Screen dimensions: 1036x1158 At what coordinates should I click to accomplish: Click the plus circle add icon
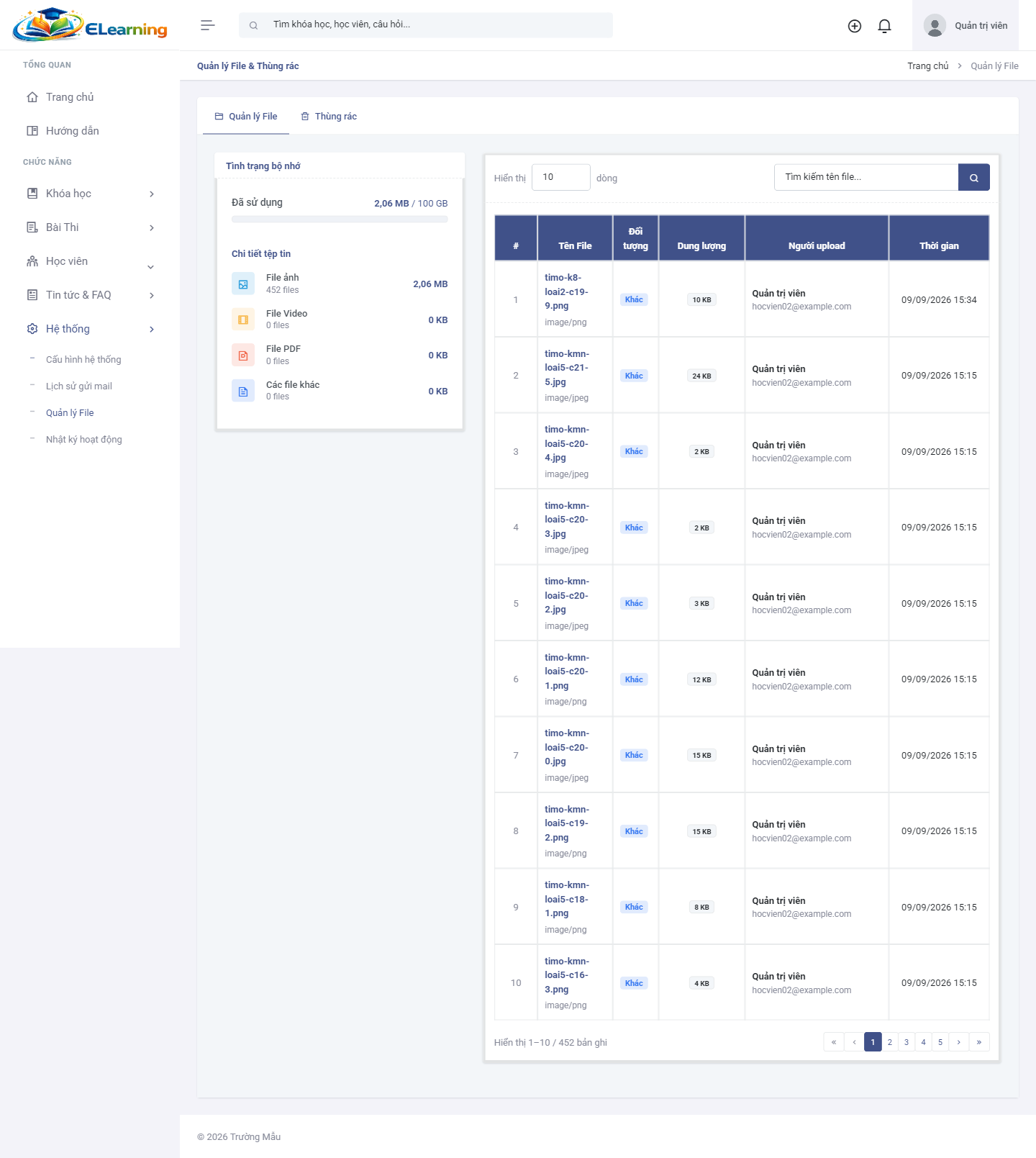[855, 26]
